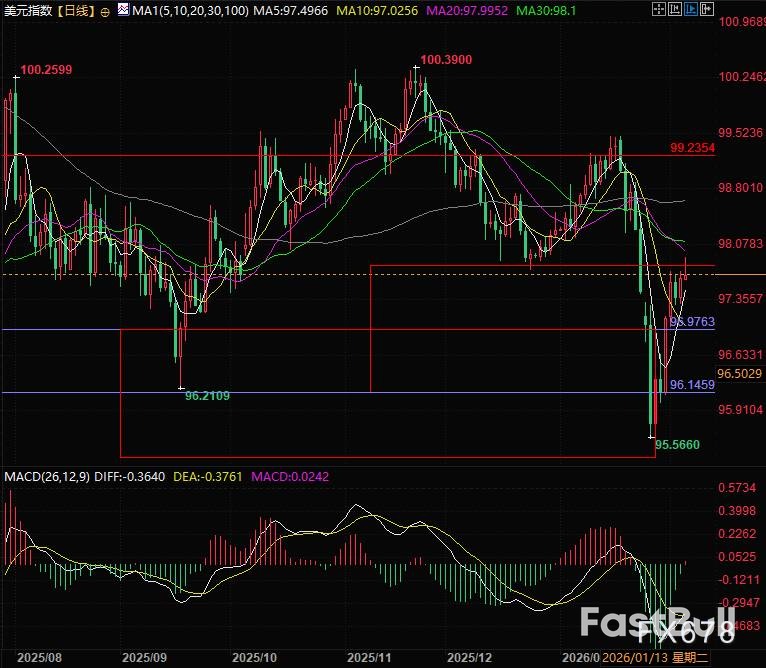Jump to 2025/12 on the date axis

click(x=469, y=657)
